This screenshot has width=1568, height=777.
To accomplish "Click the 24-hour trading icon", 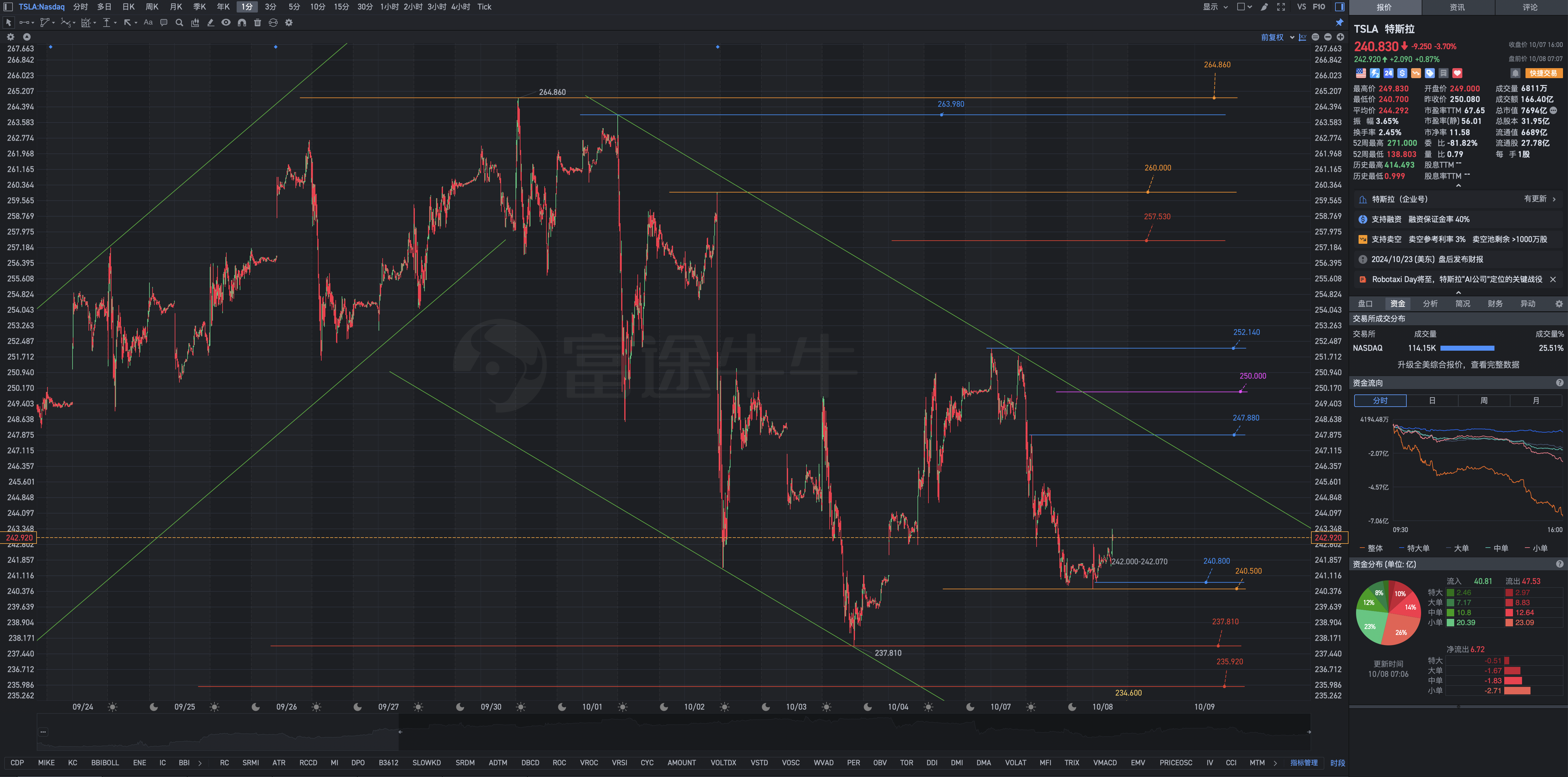I will coord(1389,73).
